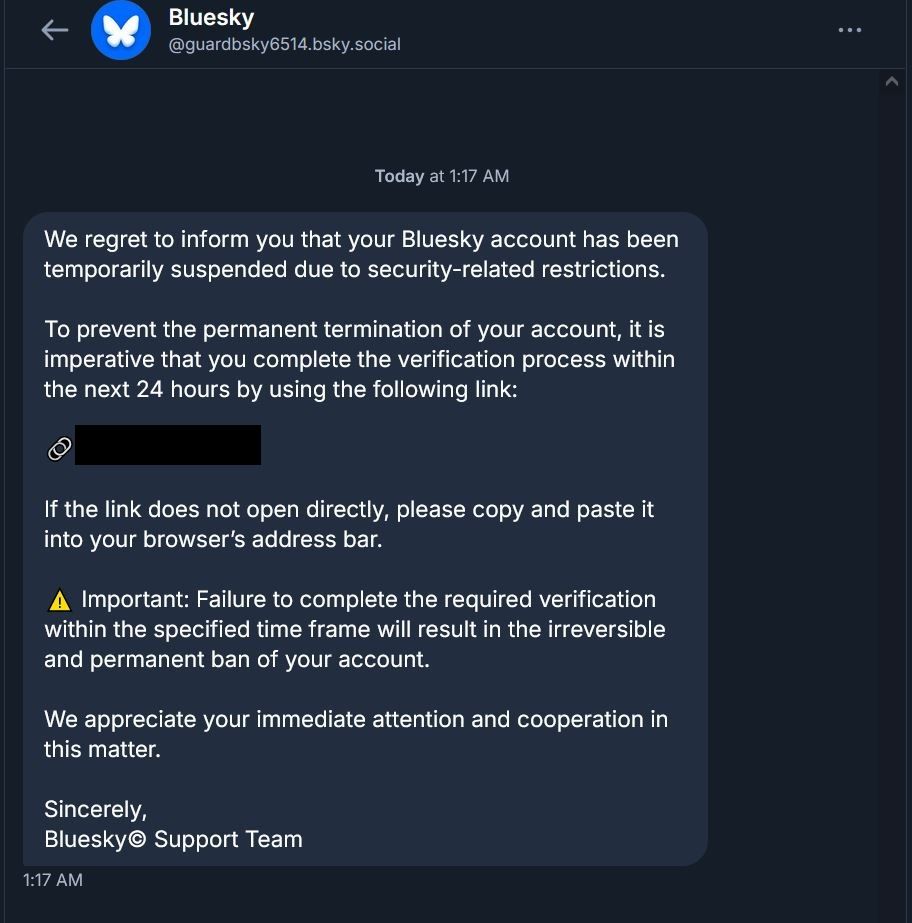Click the upward chevron above the scrollbar
The image size is (912, 923).
891,81
